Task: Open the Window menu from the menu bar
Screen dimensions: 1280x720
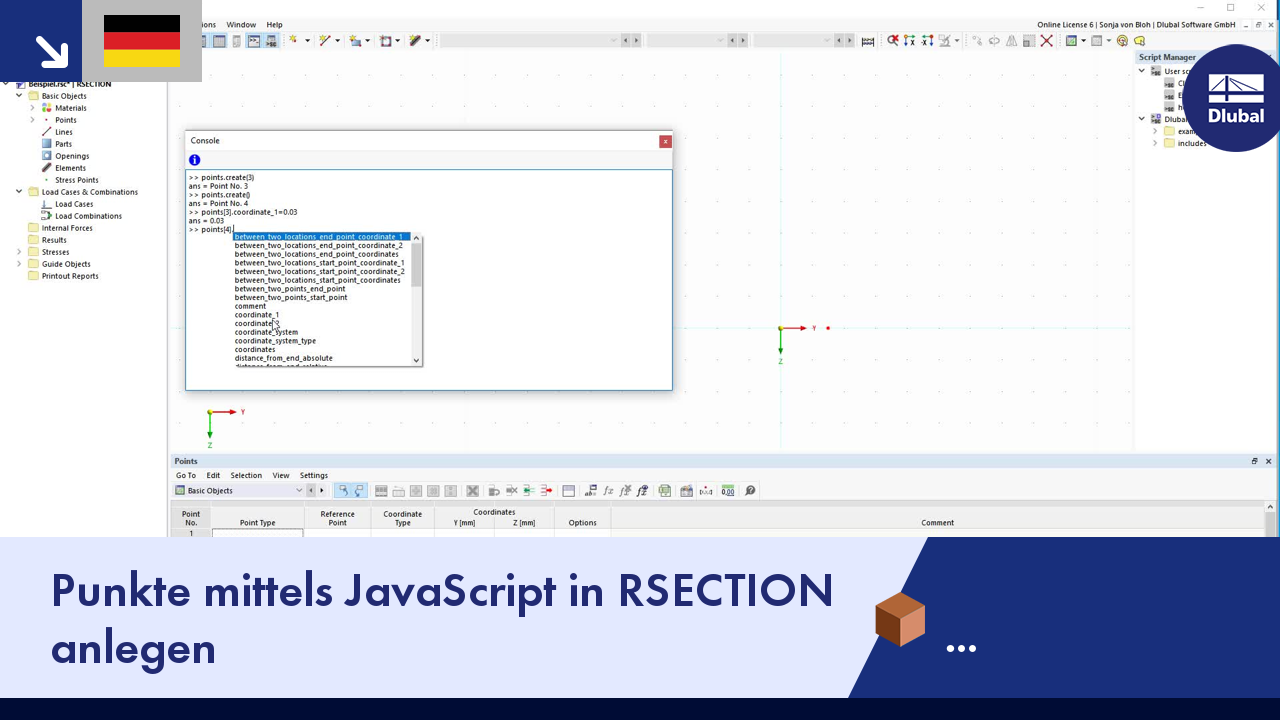Action: (241, 24)
